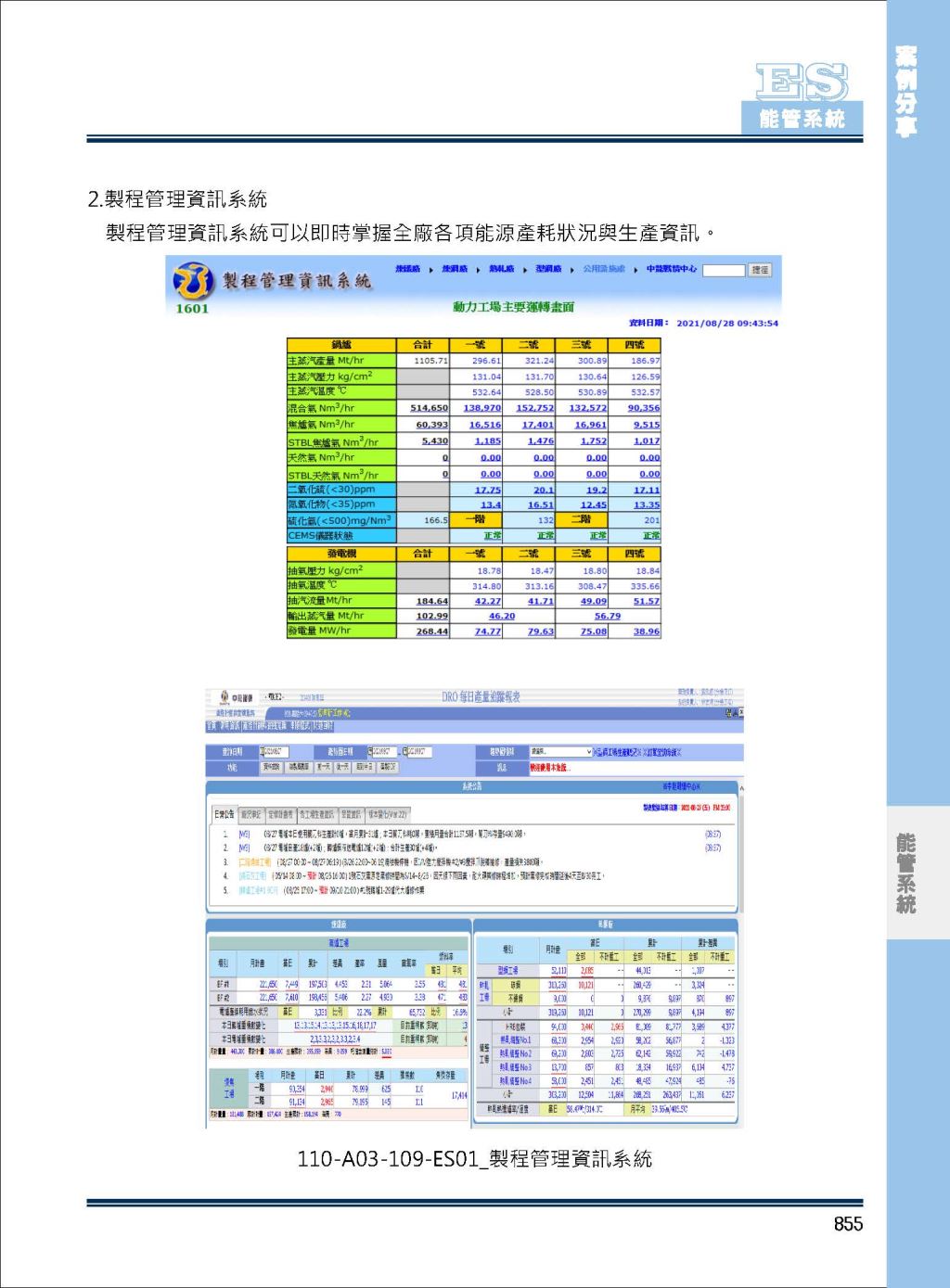Open the 型鋼廠 navigation menu item
This screenshot has width=950, height=1288.
[548, 269]
